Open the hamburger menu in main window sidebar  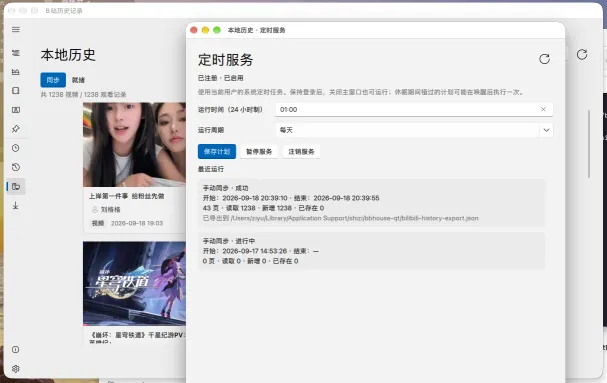(x=16, y=29)
